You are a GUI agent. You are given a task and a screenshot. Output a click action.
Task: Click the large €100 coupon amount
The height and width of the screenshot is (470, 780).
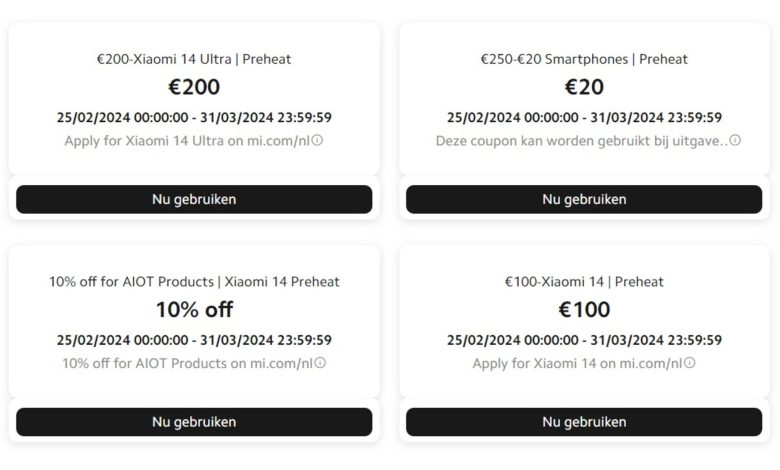pyautogui.click(x=584, y=310)
